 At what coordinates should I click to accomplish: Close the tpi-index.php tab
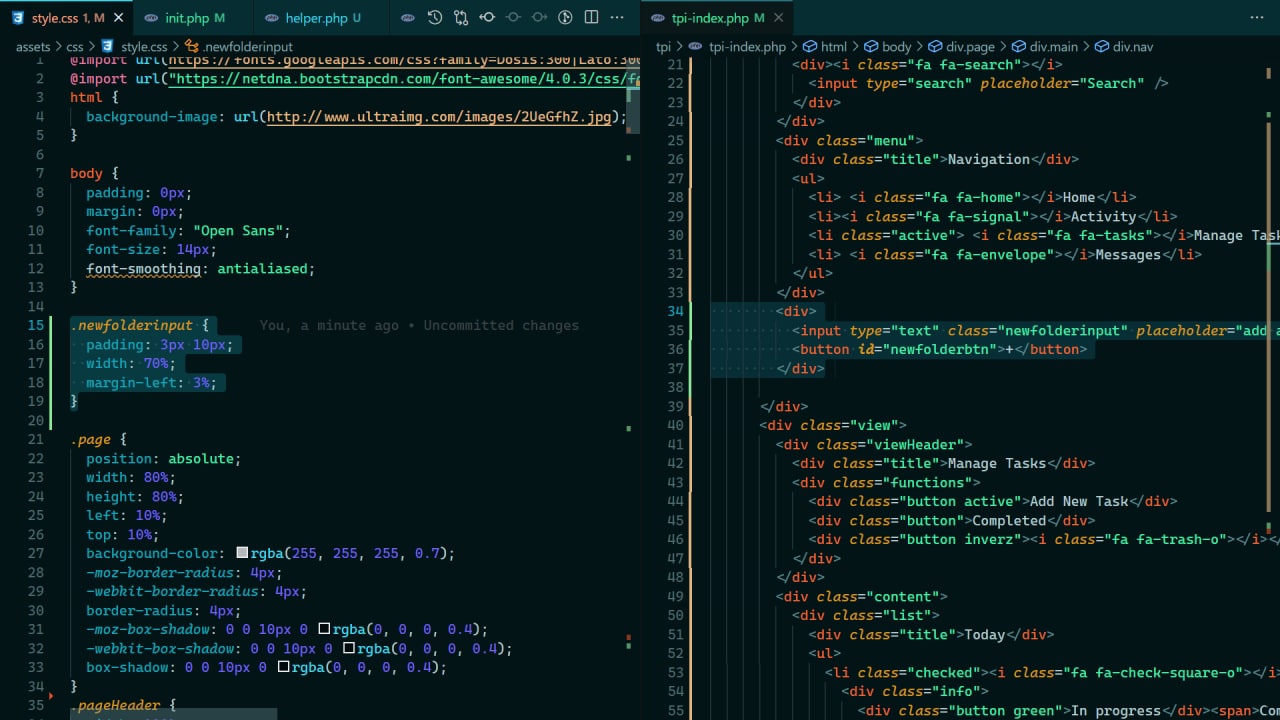(779, 18)
